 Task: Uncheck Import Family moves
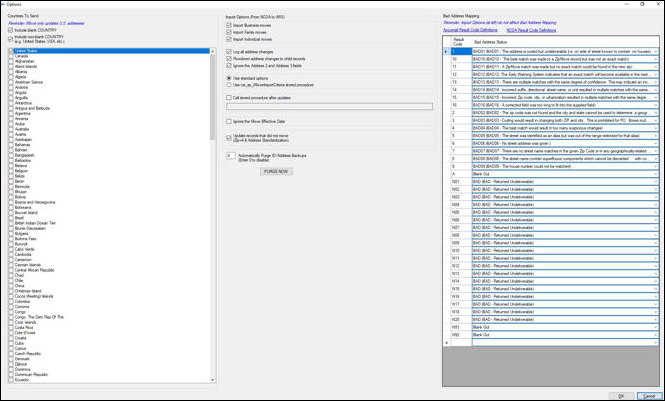click(x=229, y=32)
